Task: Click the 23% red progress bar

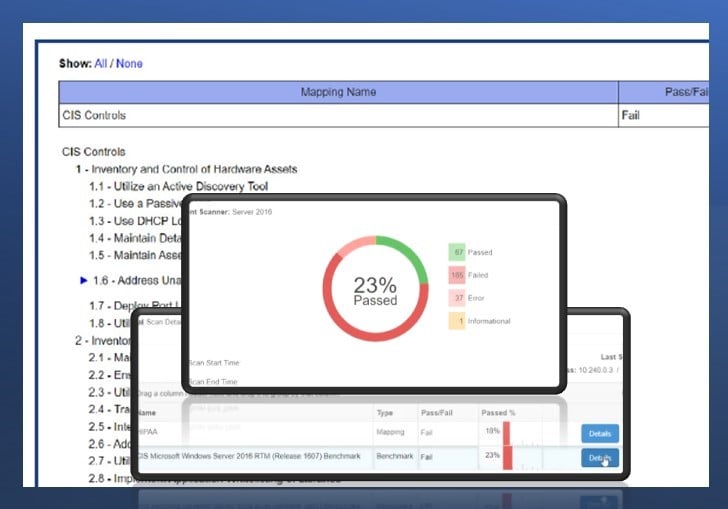Action: [x=507, y=457]
